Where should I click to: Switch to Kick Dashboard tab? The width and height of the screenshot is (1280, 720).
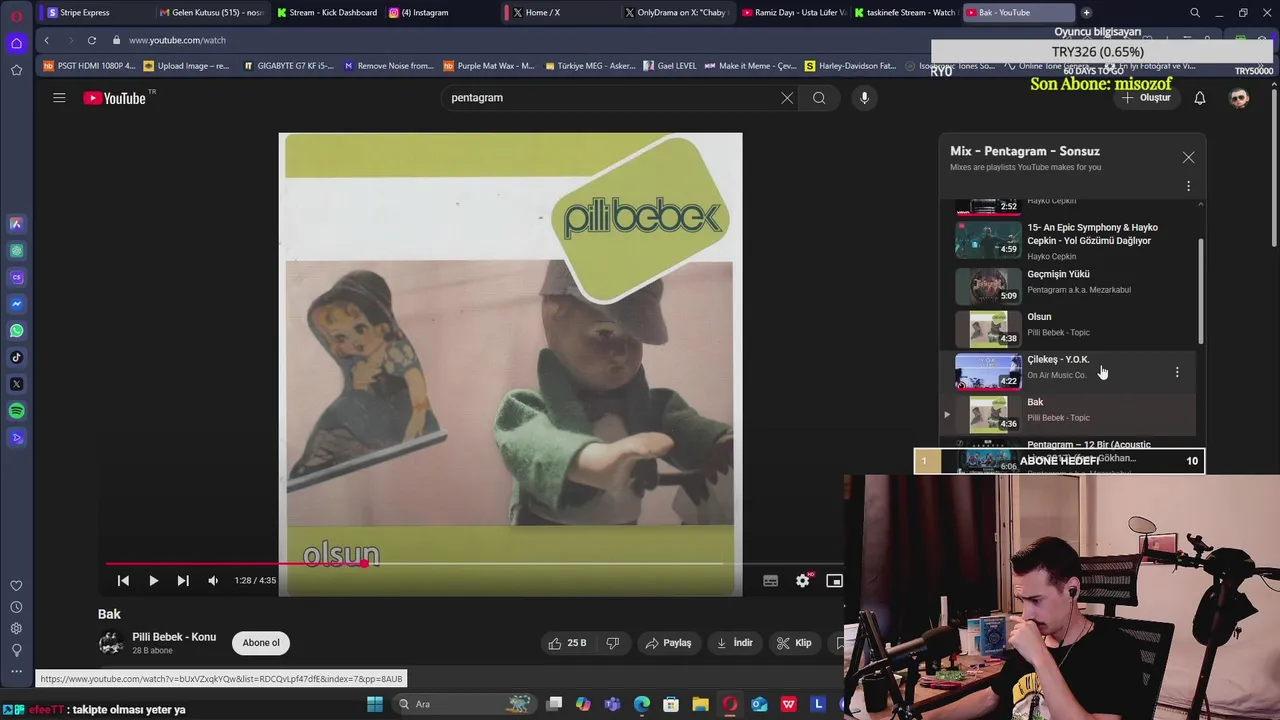point(326,13)
